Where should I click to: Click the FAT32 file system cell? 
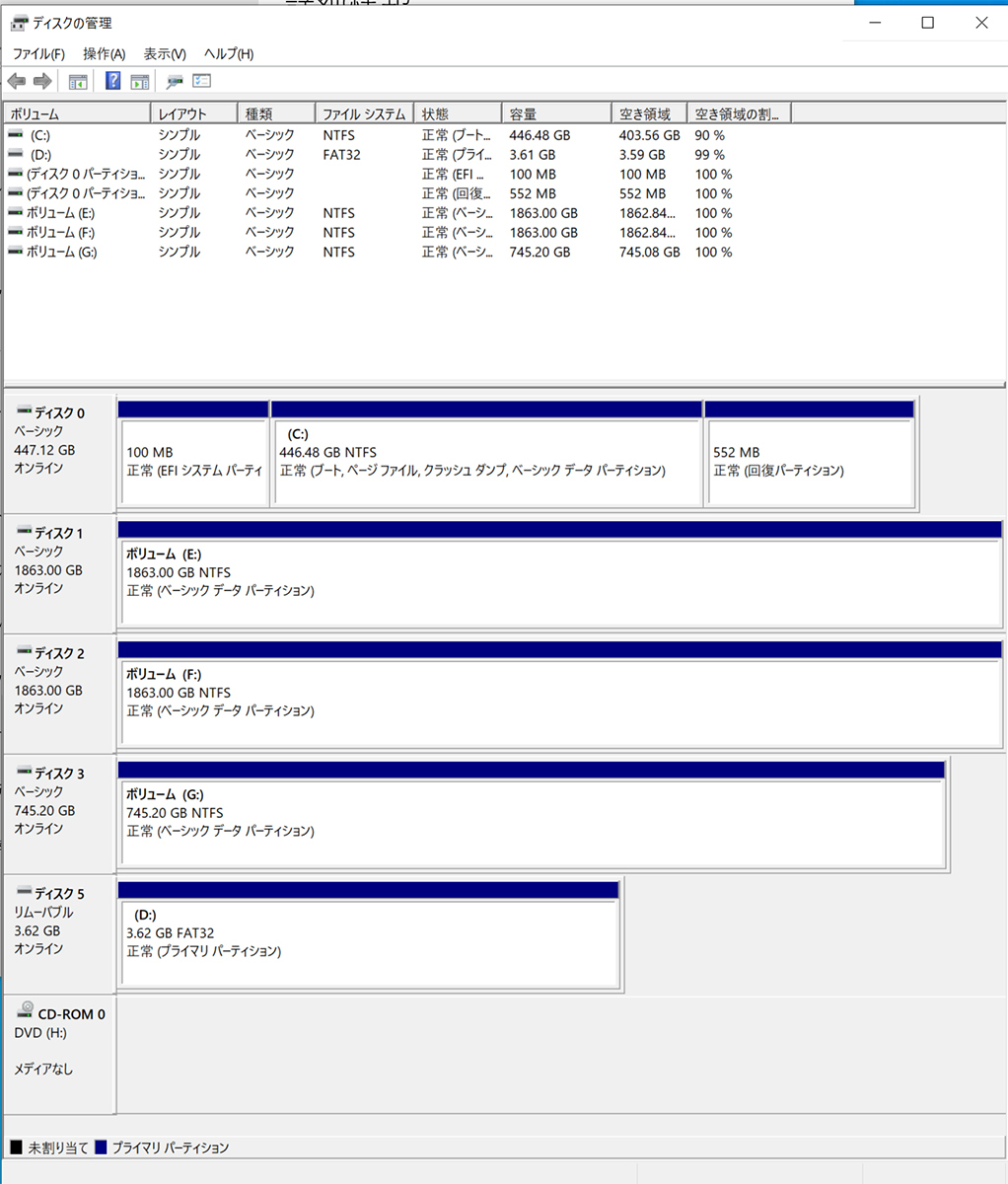[341, 155]
